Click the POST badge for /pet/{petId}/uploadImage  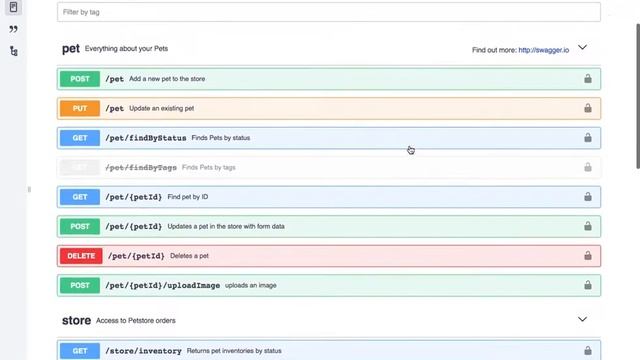(x=80, y=285)
